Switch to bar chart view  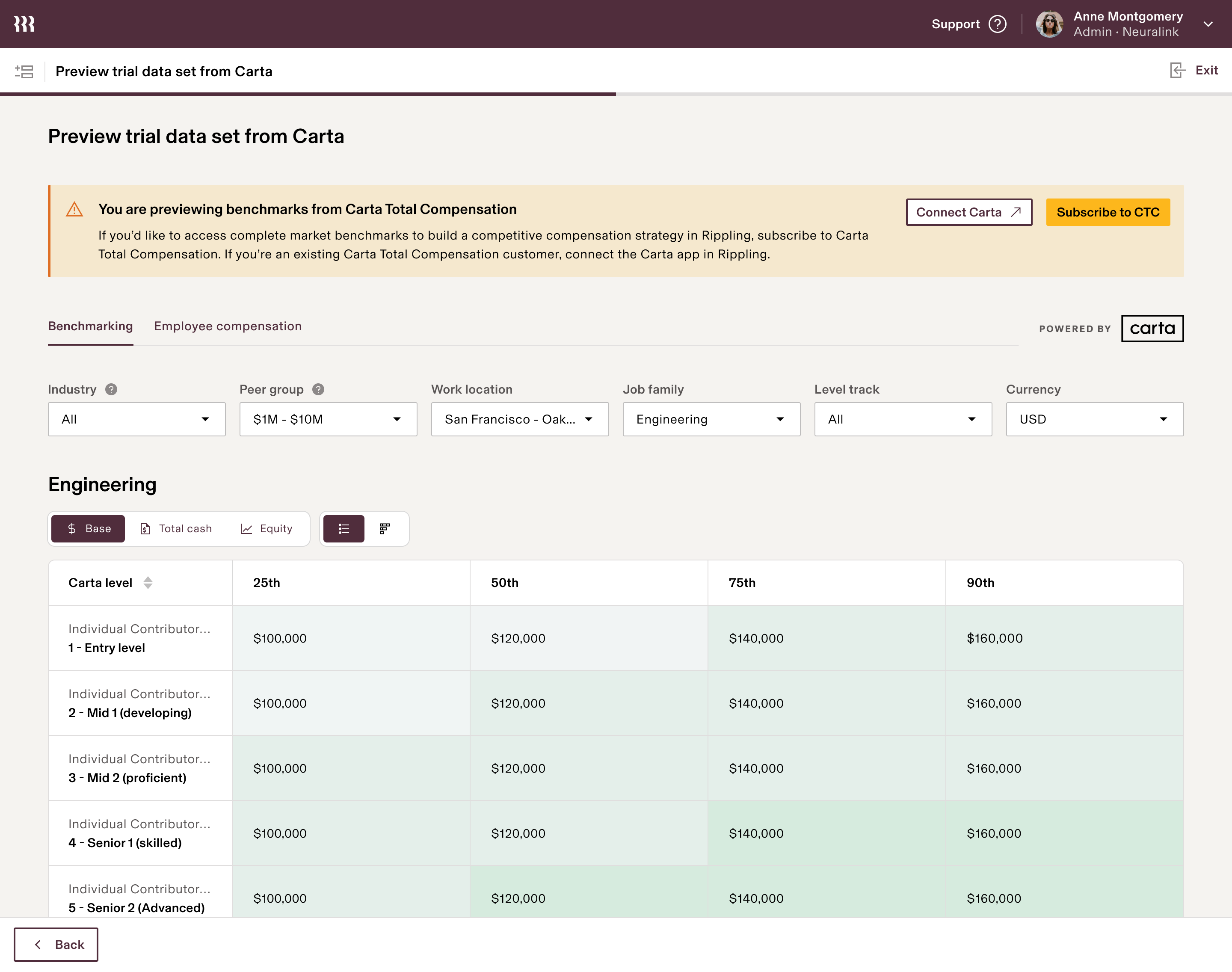click(385, 529)
